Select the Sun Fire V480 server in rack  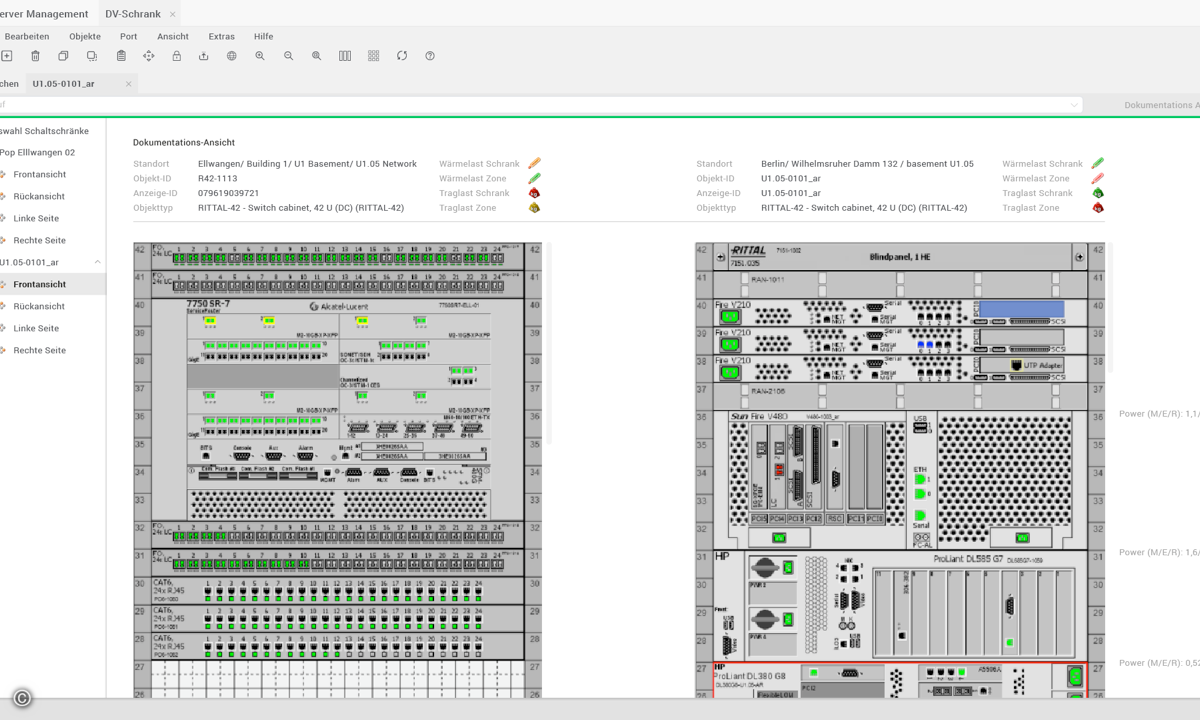click(899, 480)
